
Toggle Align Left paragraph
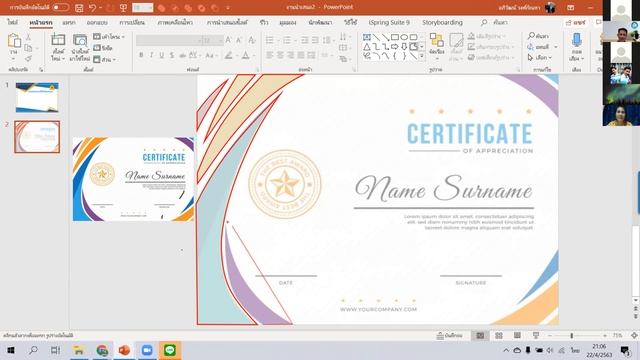(x=269, y=55)
